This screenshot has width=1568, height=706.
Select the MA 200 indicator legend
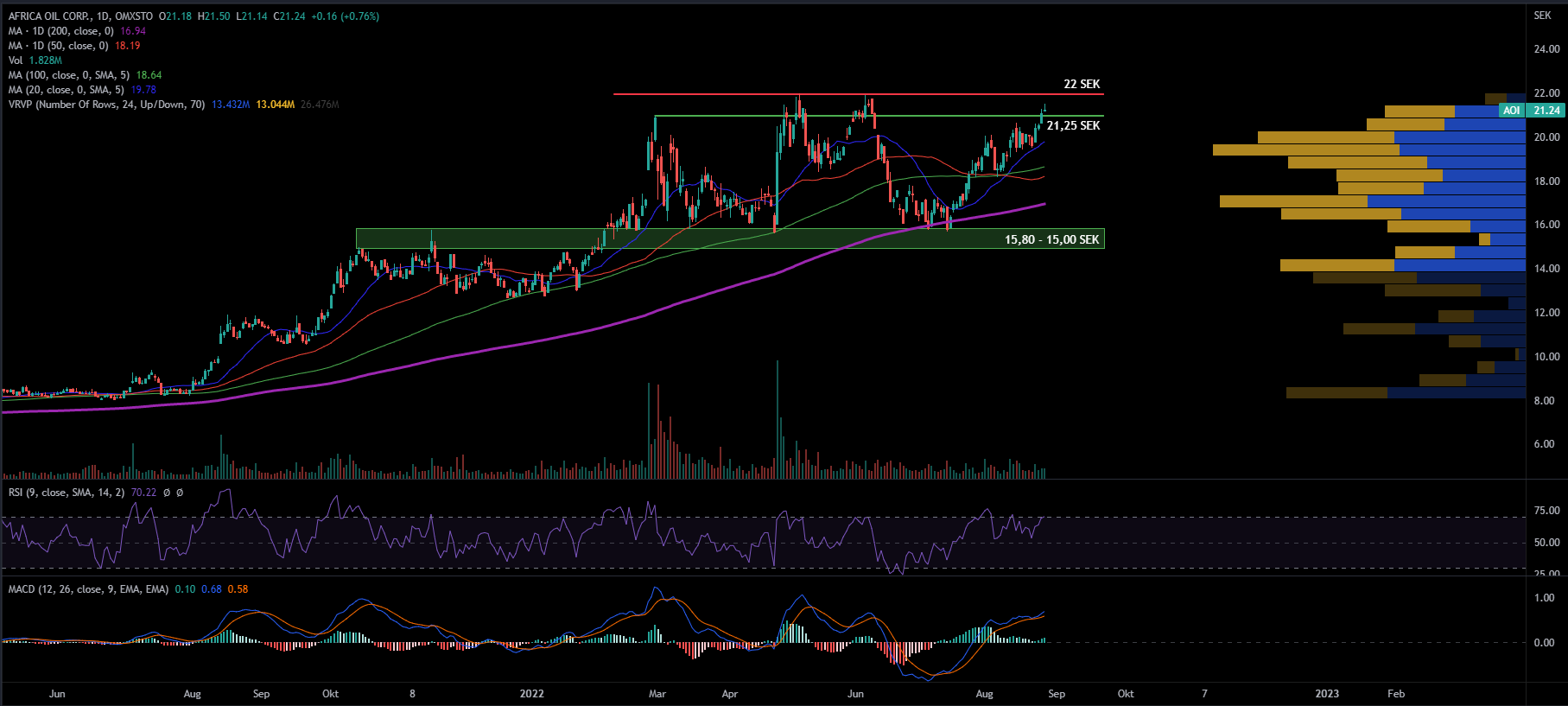click(61, 31)
